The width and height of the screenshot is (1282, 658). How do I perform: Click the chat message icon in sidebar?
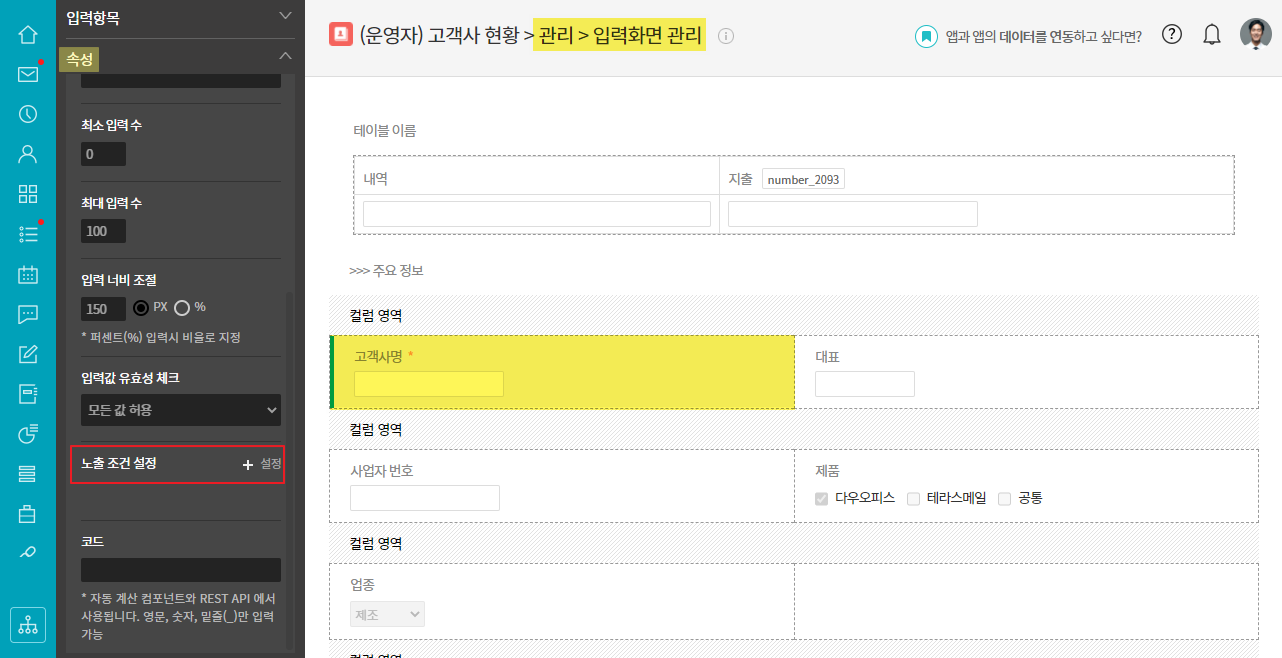(28, 314)
